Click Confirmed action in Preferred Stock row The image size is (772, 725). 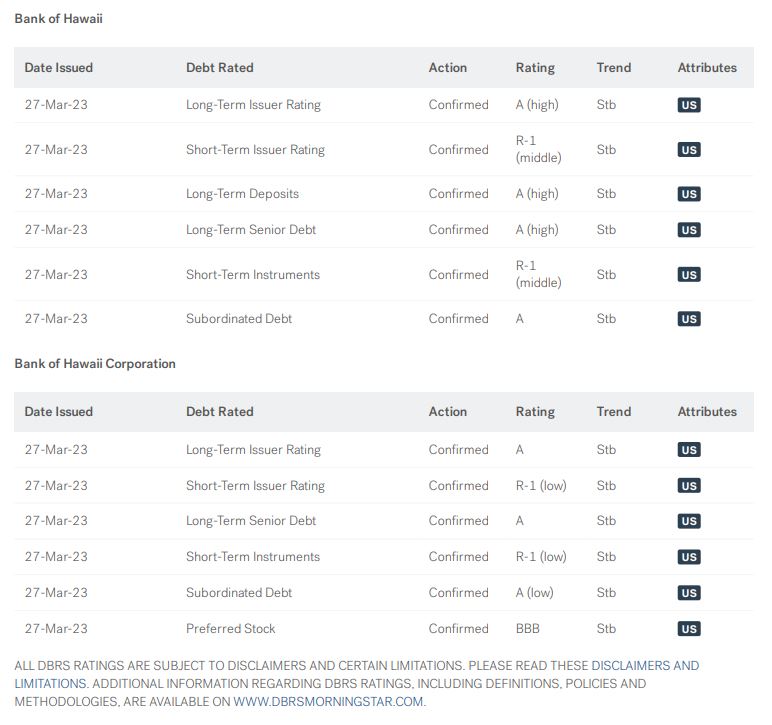tap(458, 629)
